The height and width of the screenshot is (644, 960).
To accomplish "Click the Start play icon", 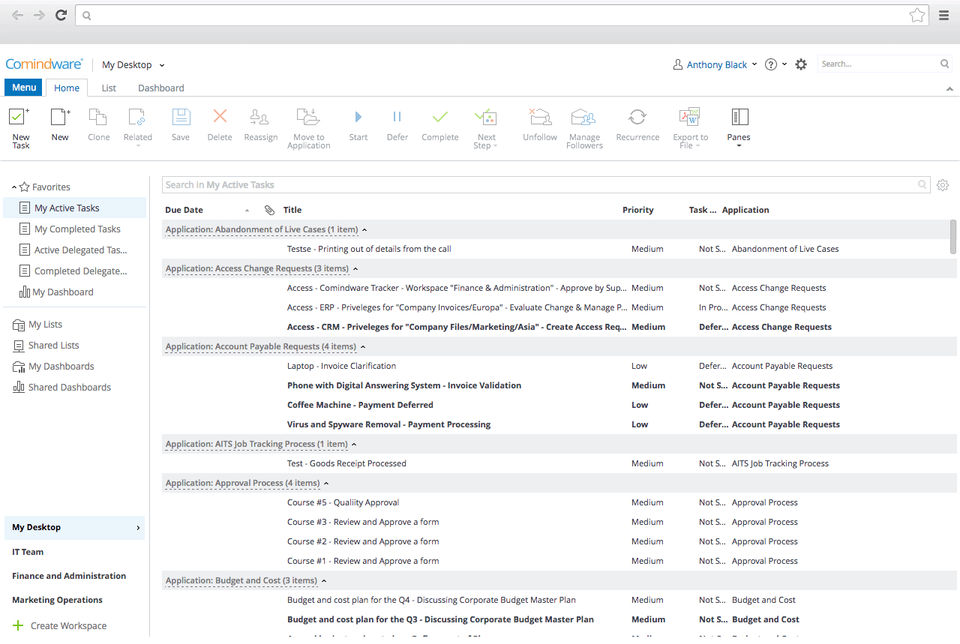I will [x=358, y=118].
